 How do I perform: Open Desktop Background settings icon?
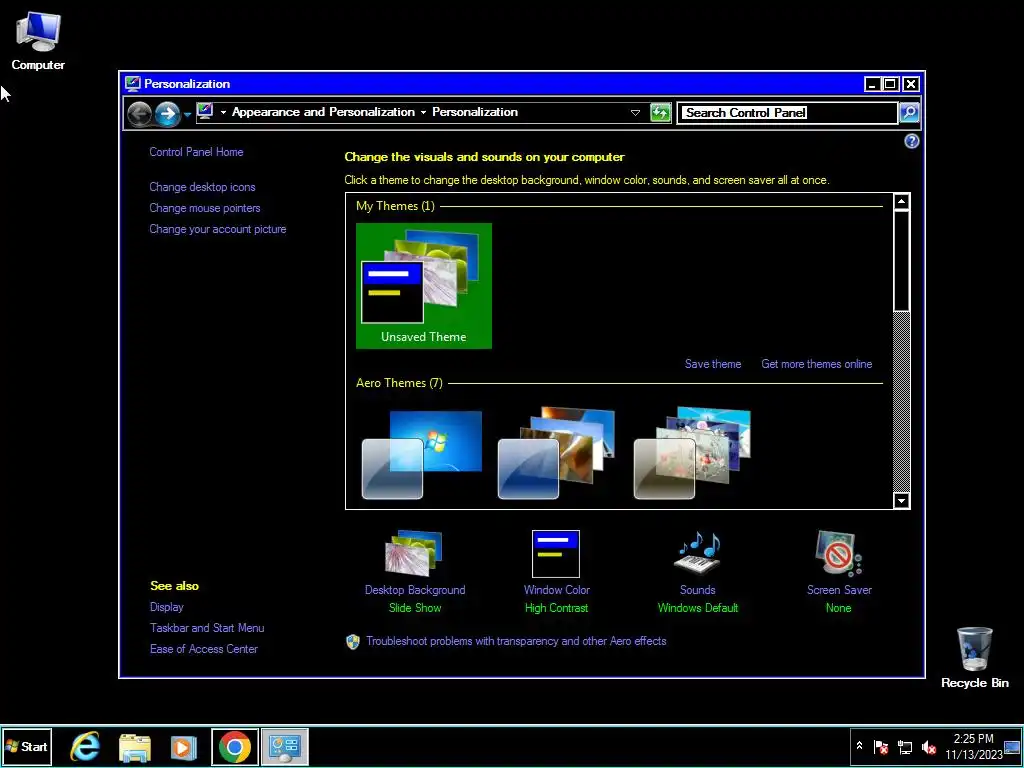tap(415, 553)
